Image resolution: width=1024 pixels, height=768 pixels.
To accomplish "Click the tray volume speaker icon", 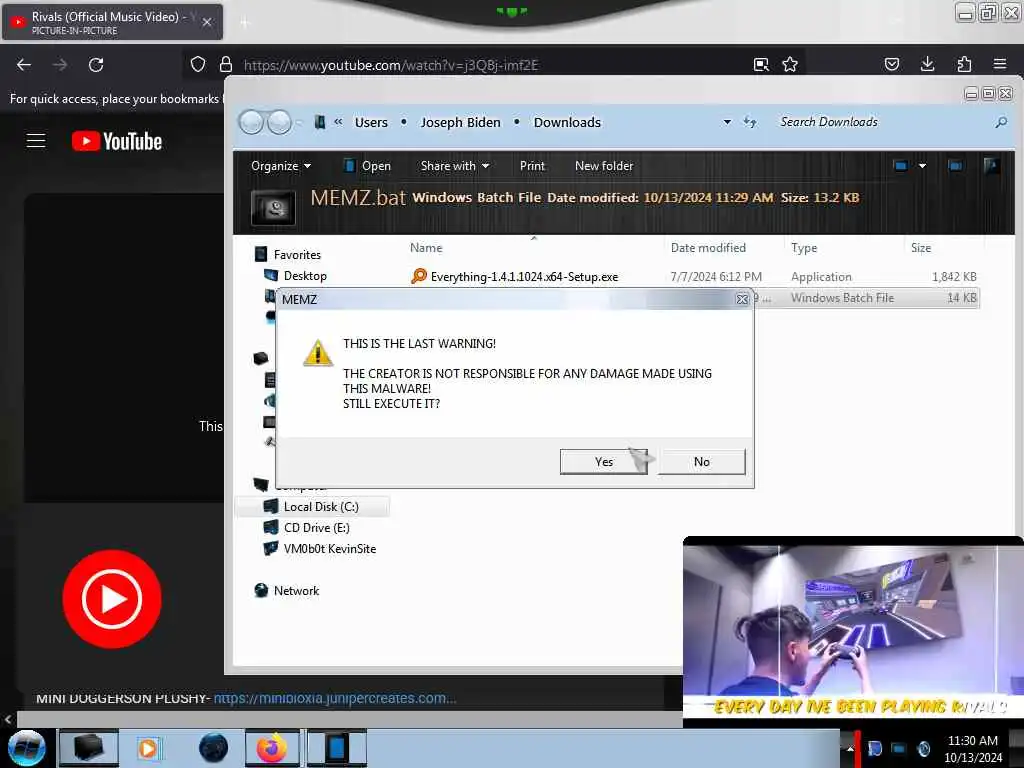I will click(x=923, y=748).
